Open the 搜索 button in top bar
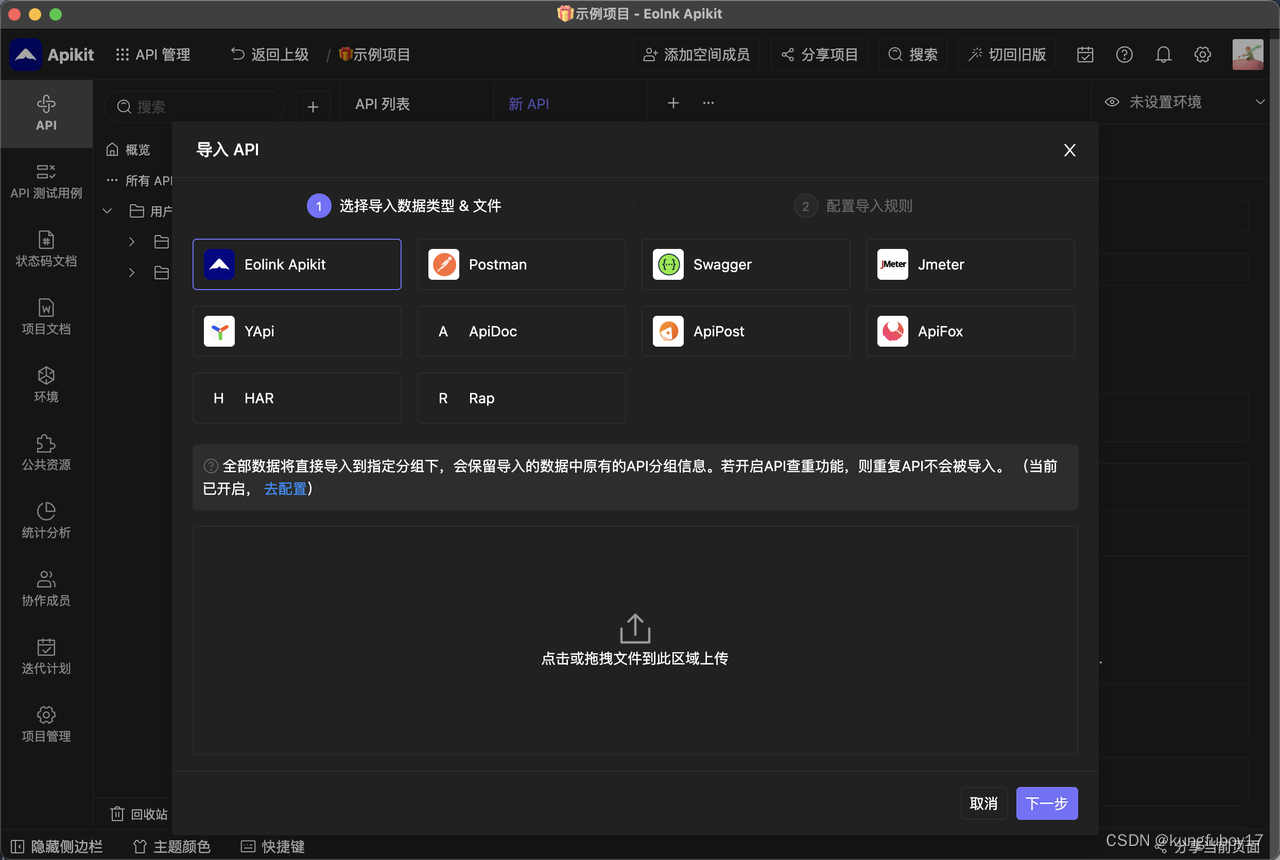This screenshot has width=1280, height=860. click(x=913, y=55)
